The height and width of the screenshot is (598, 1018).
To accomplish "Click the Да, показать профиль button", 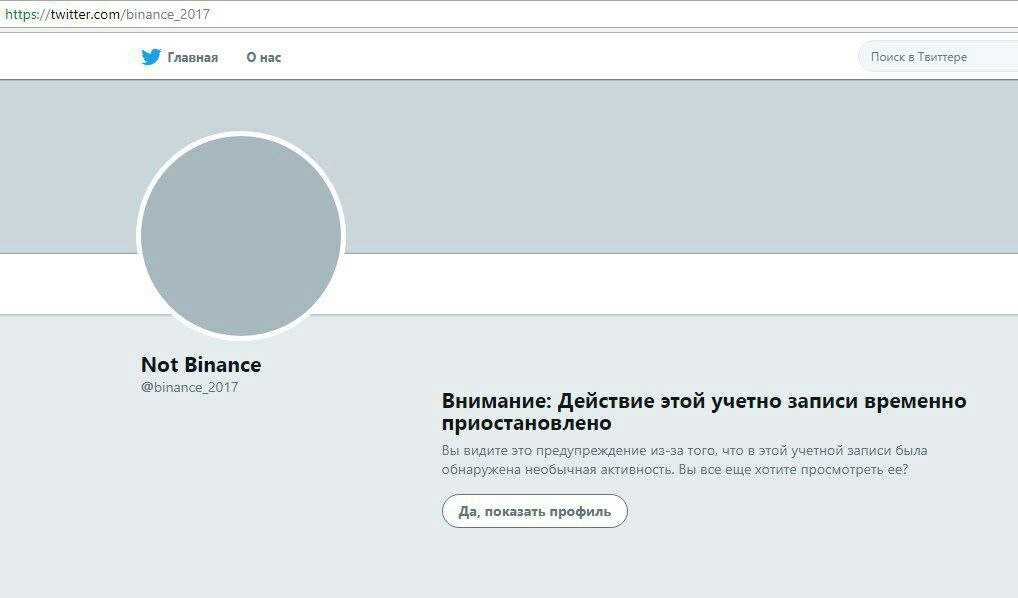I will click(534, 511).
